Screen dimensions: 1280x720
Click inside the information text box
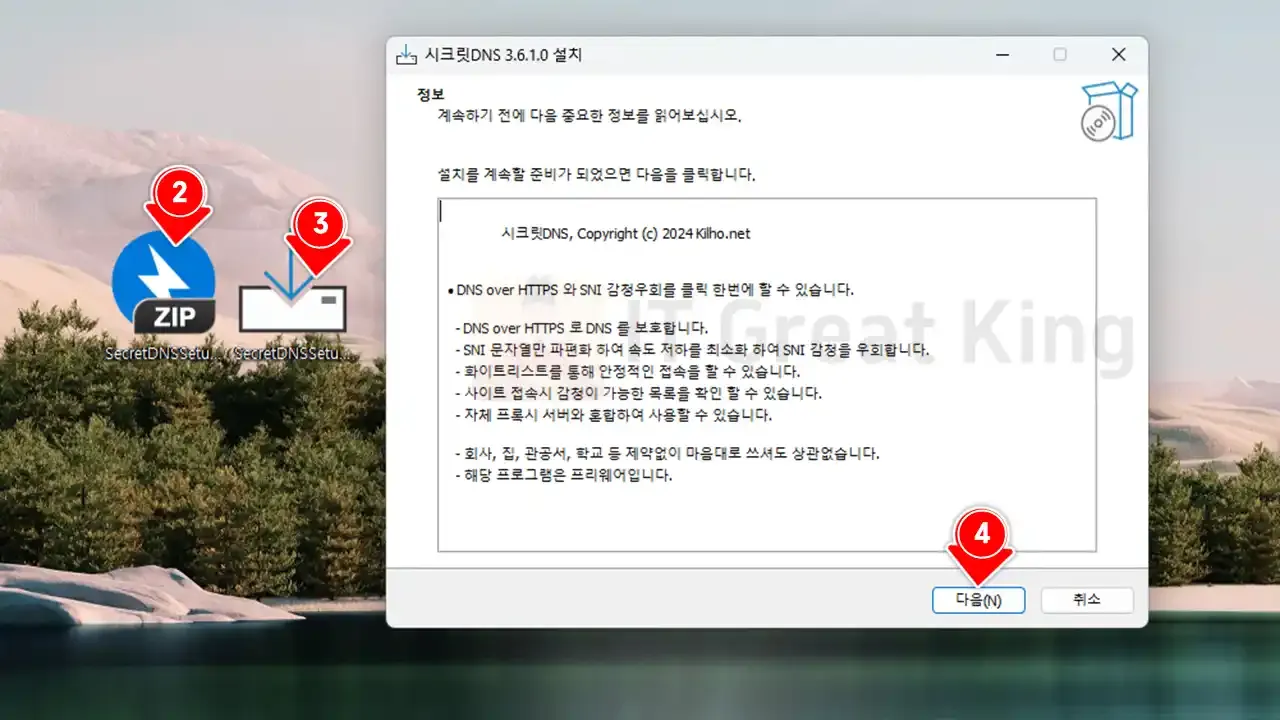click(x=767, y=375)
